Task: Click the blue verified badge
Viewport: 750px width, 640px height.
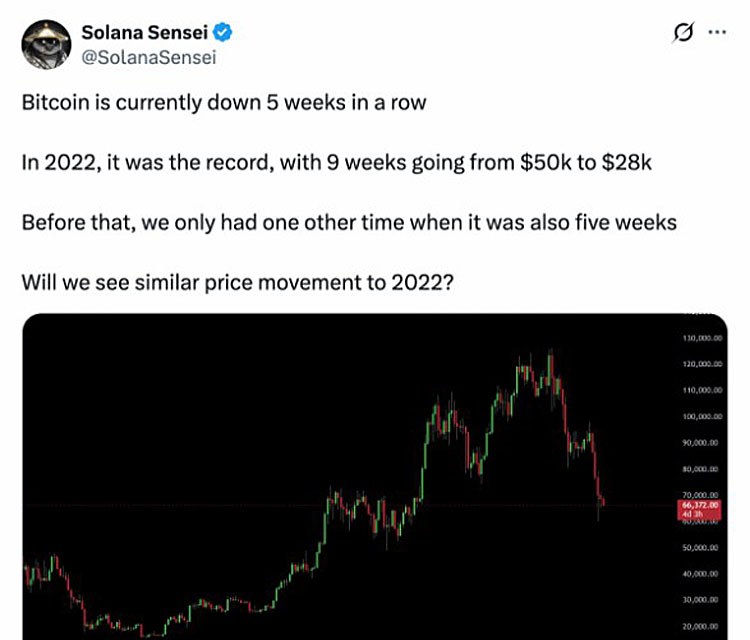Action: click(222, 33)
